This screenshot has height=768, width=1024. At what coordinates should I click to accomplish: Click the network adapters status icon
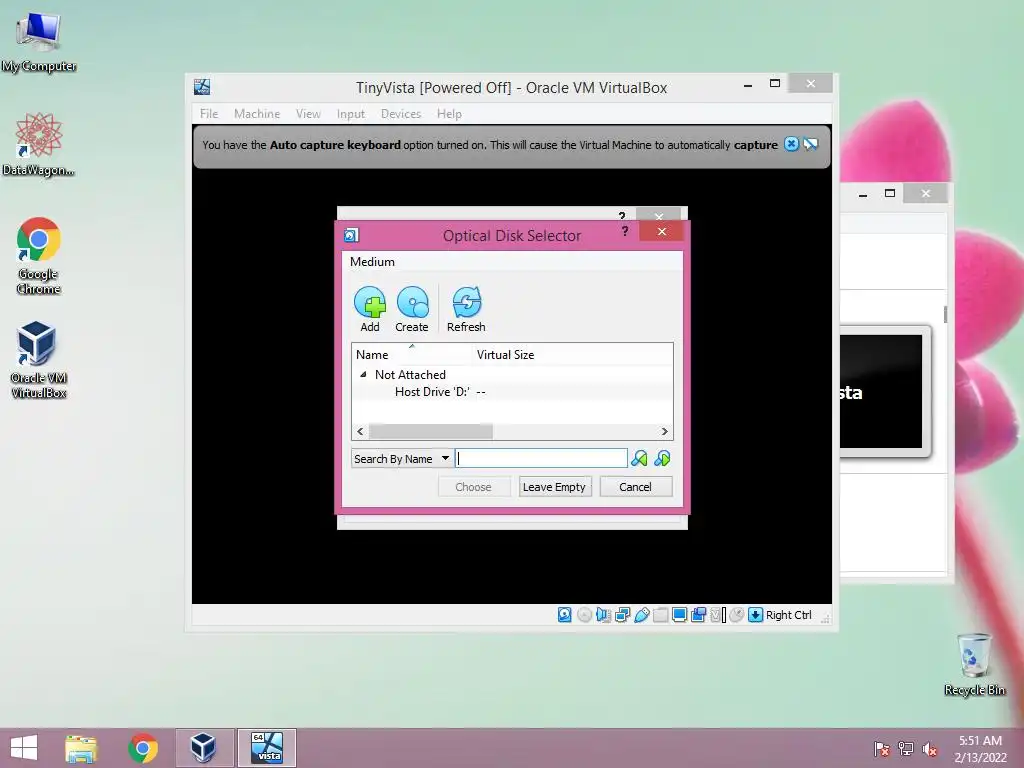point(622,615)
